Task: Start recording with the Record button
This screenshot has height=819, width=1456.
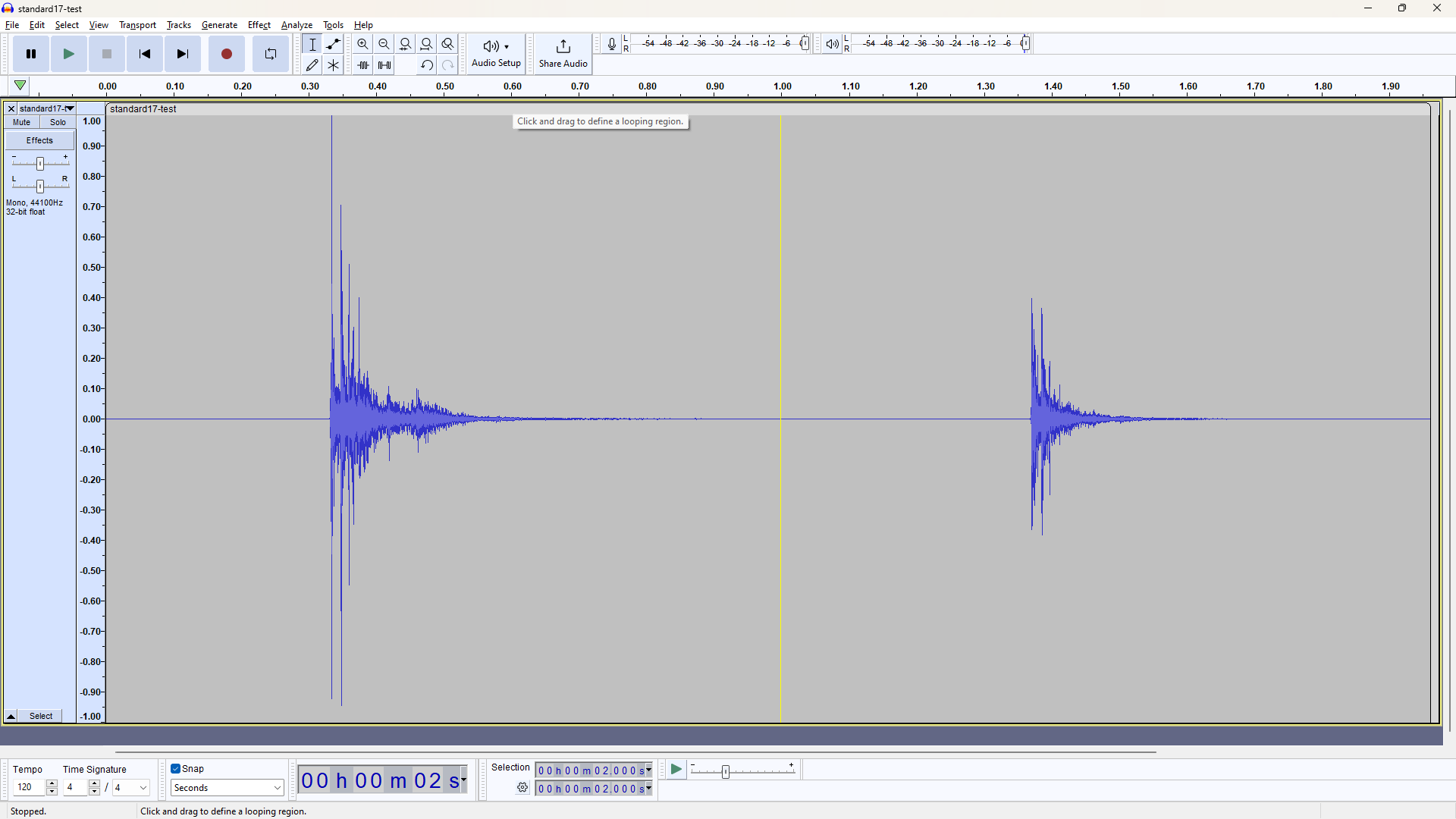Action: (227, 54)
